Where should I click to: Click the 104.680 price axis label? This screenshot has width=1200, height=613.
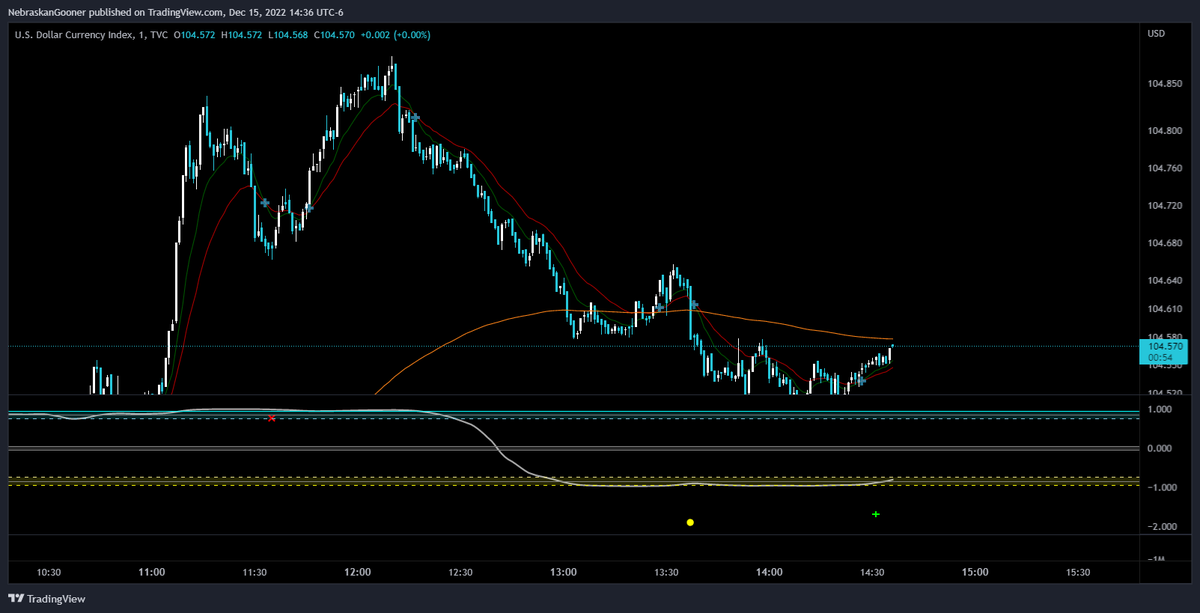tap(1164, 243)
